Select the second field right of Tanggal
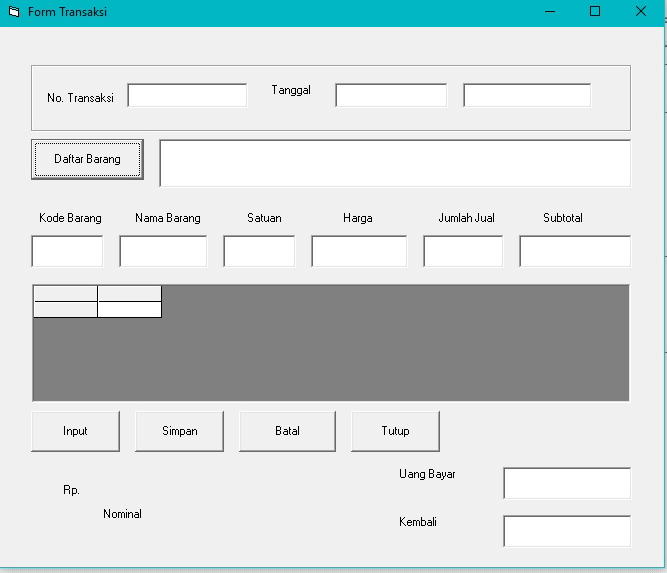This screenshot has height=573, width=667. coord(527,96)
